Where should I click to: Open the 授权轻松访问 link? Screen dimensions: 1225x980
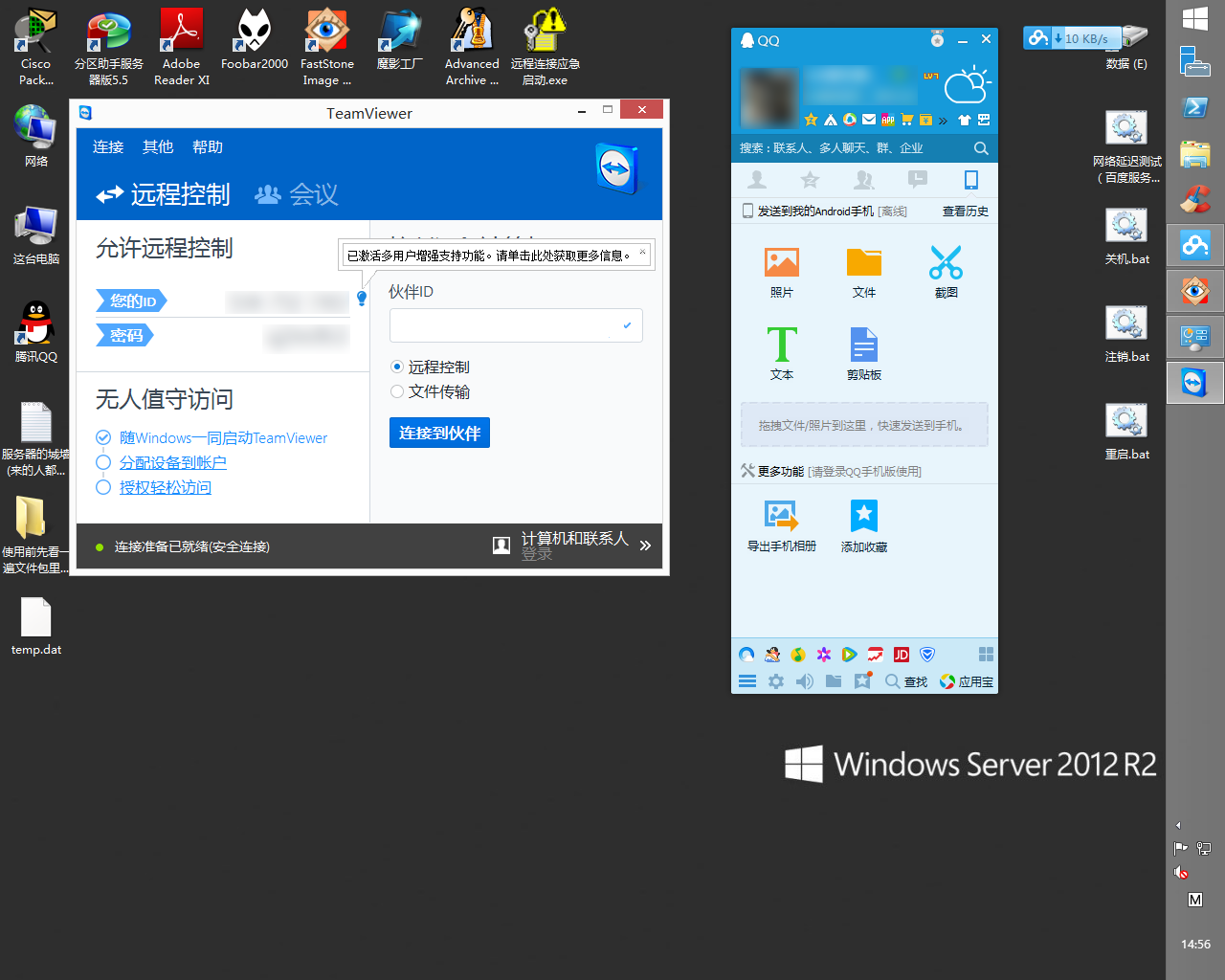click(x=166, y=487)
